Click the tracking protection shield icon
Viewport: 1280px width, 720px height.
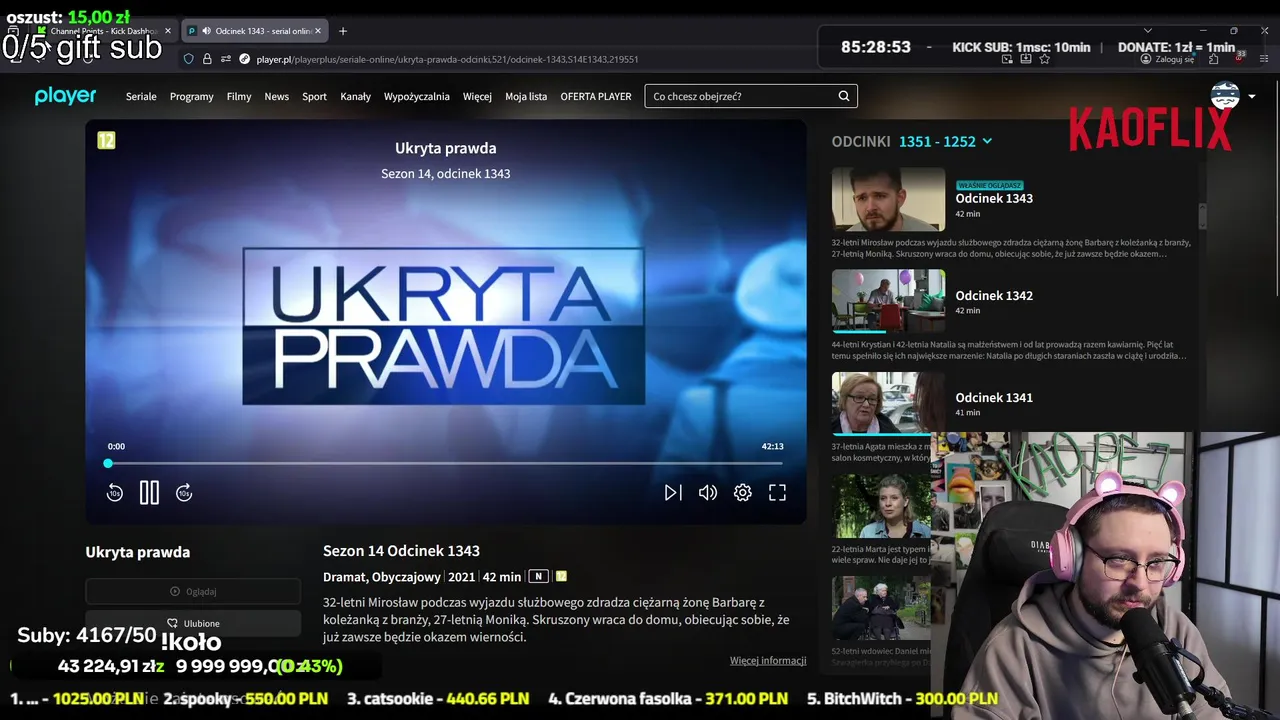click(x=188, y=59)
